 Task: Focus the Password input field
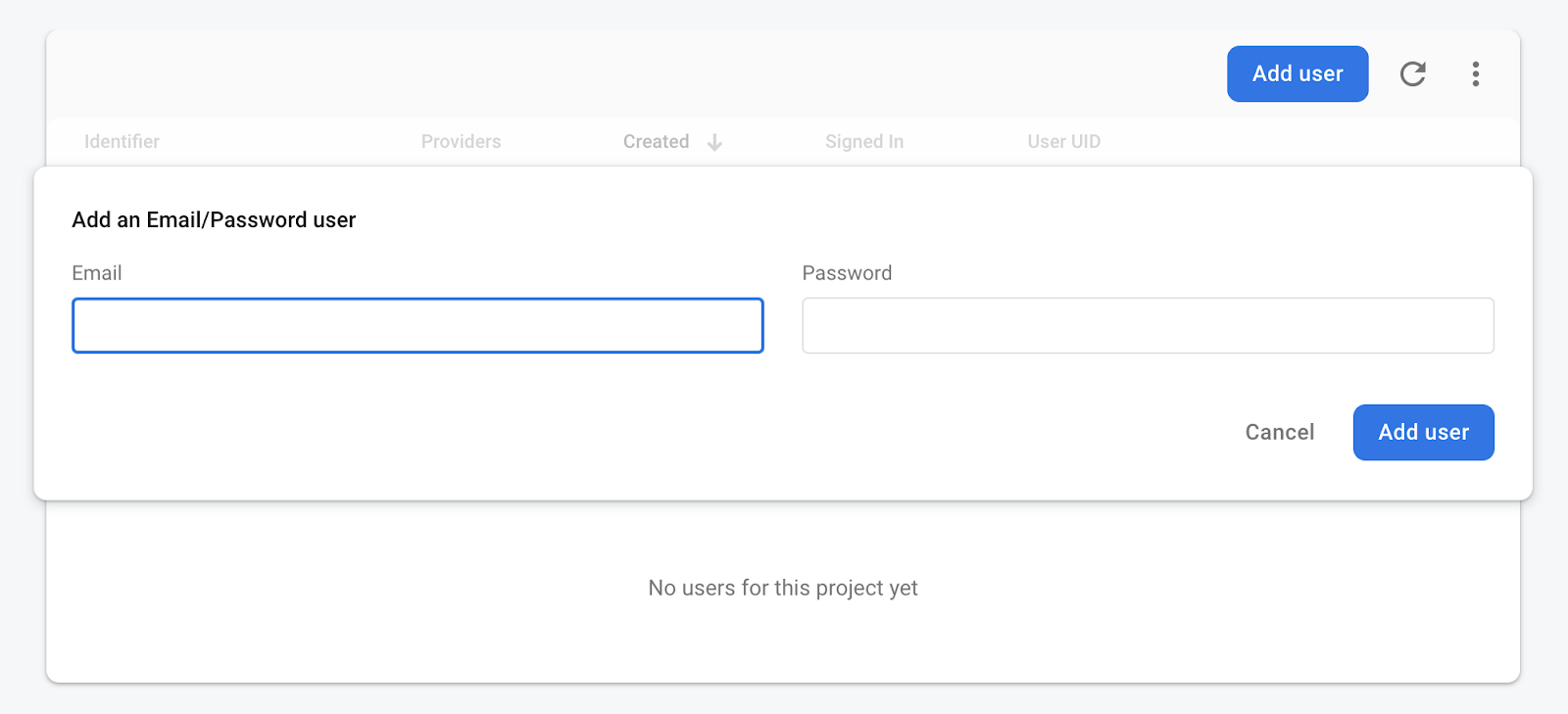1148,325
